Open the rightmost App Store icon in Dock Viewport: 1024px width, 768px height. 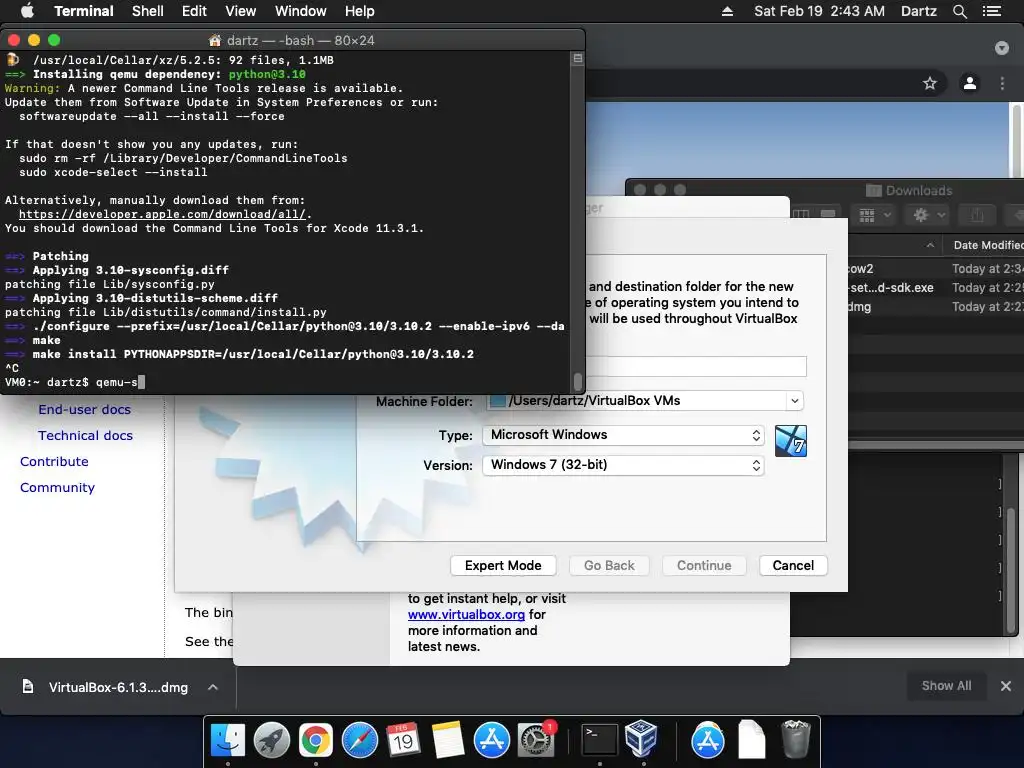coord(708,741)
